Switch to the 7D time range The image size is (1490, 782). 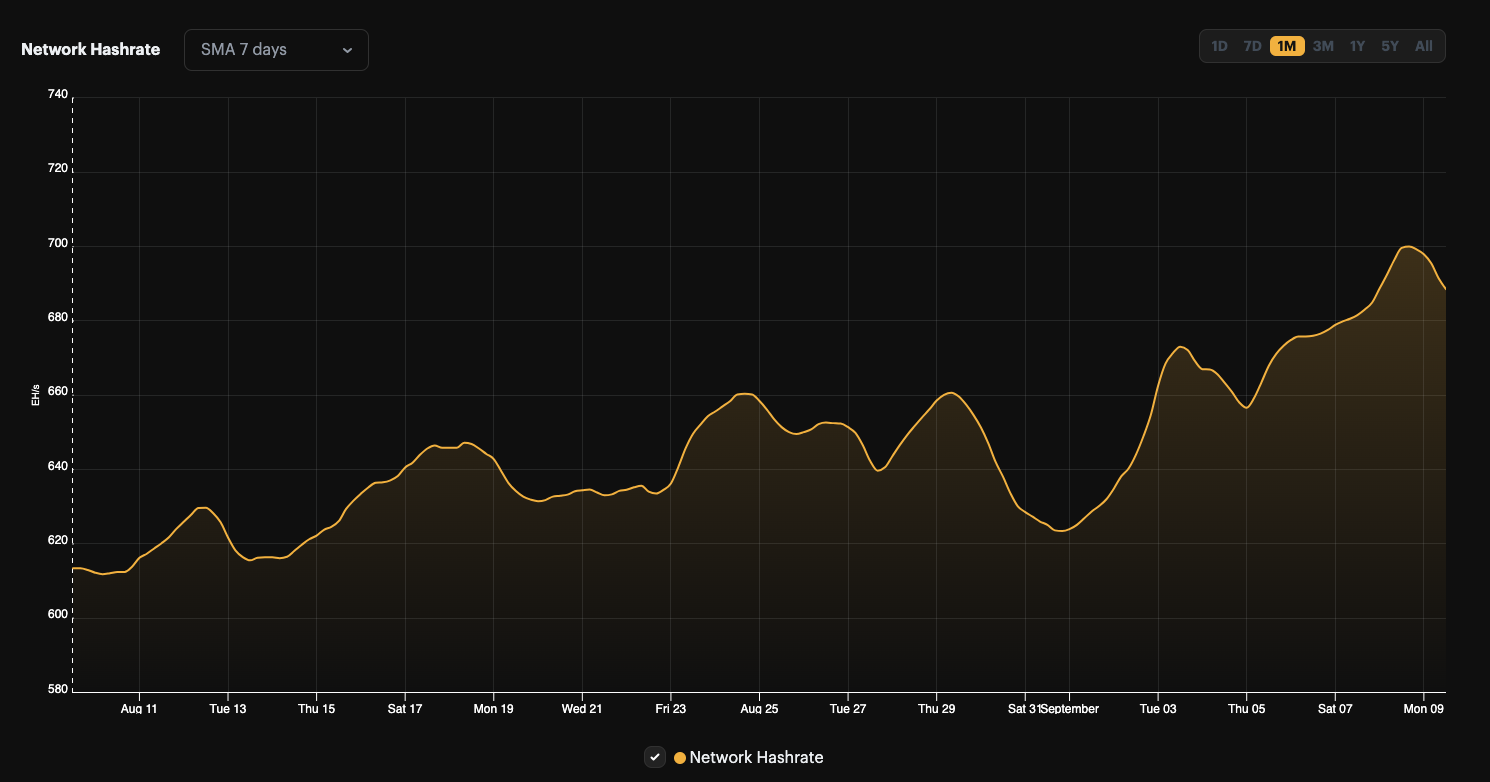coord(1252,46)
